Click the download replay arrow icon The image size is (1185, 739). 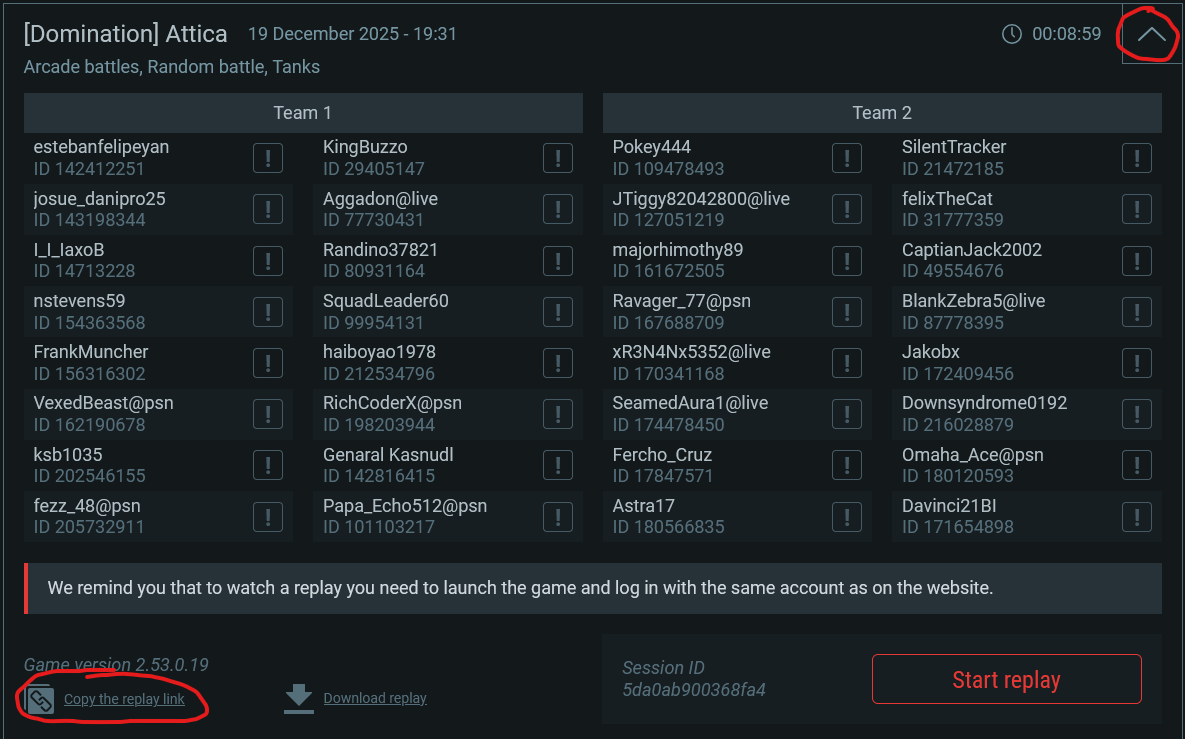(x=299, y=699)
